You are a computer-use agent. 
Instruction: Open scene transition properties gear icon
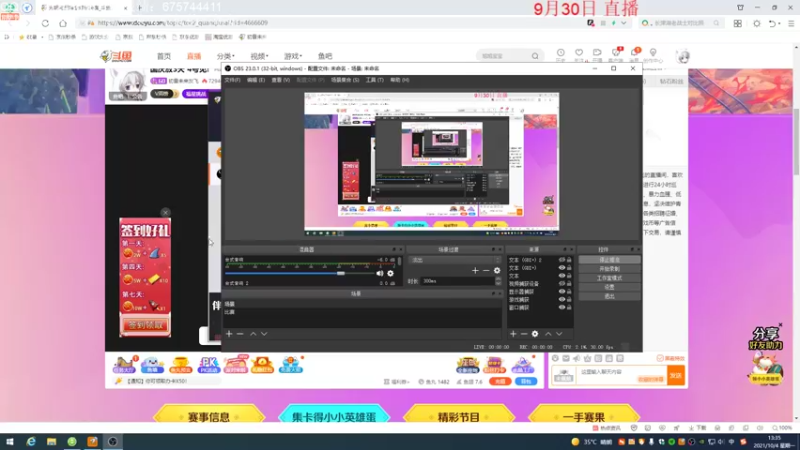click(x=497, y=270)
